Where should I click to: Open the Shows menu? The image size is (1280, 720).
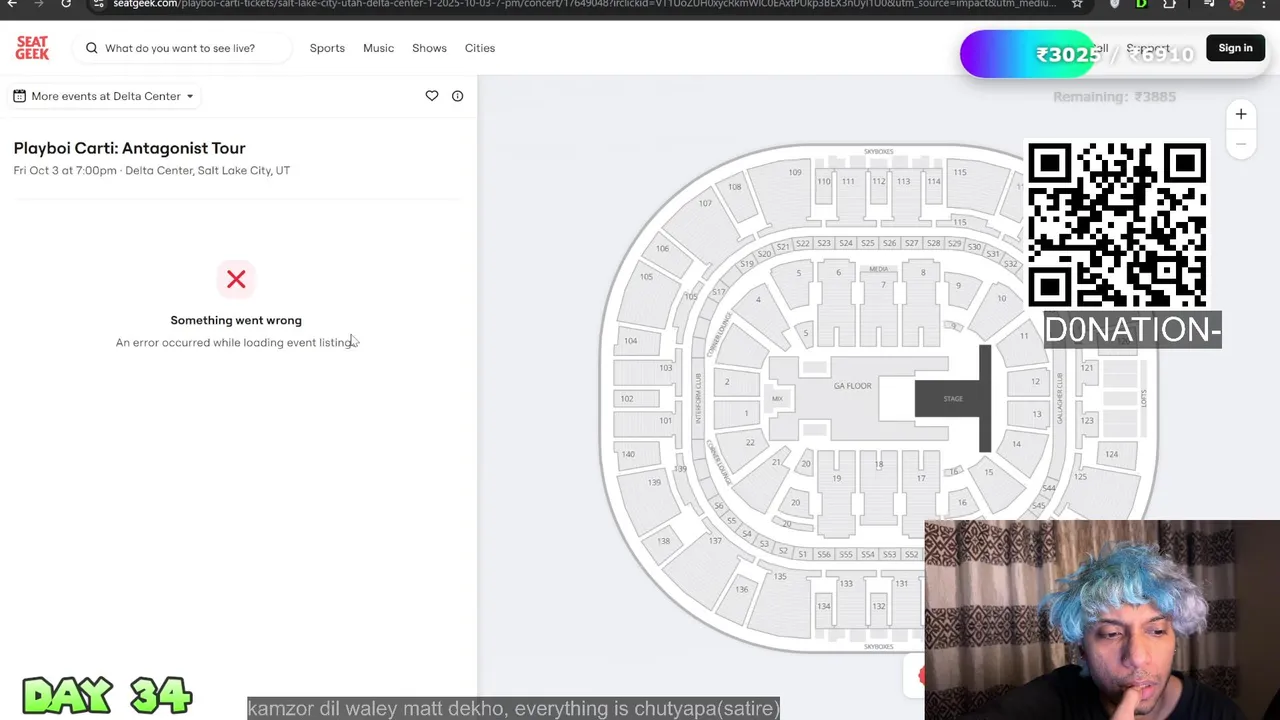(429, 48)
